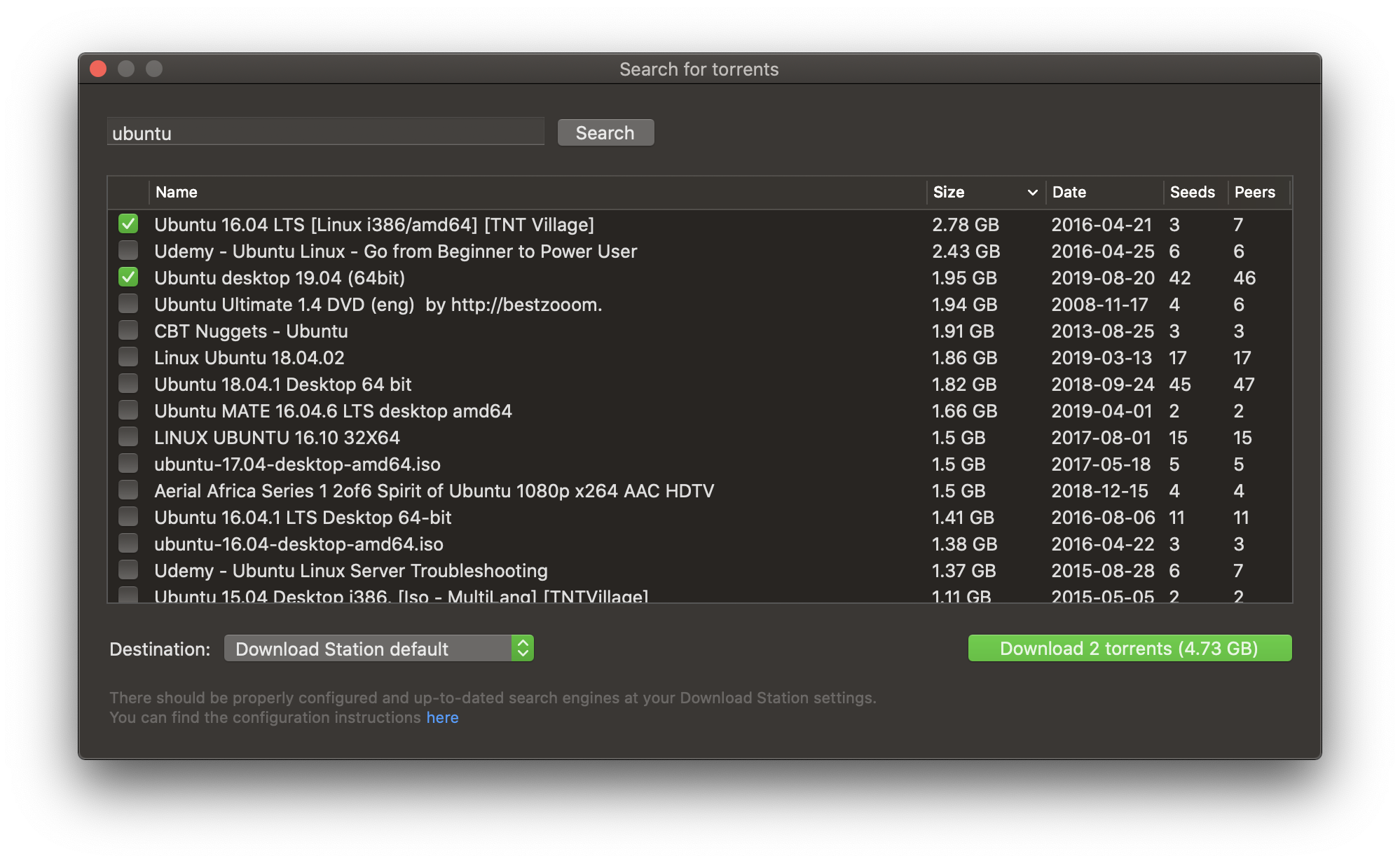The height and width of the screenshot is (863, 1400).
Task: Click name LINUX UBUNTU 16.10 32X64
Action: [277, 438]
